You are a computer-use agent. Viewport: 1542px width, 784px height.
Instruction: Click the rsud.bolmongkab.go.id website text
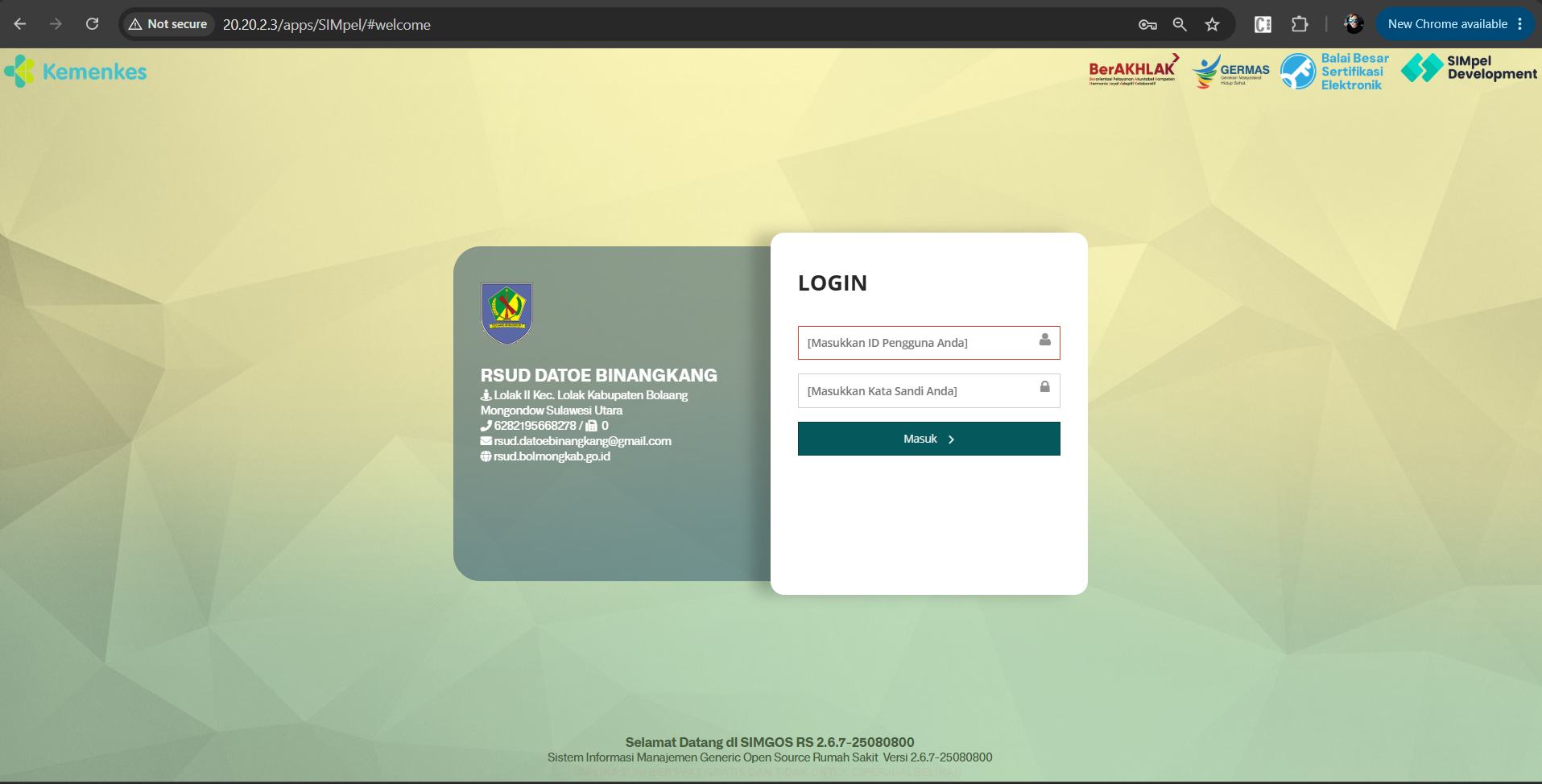pos(552,456)
